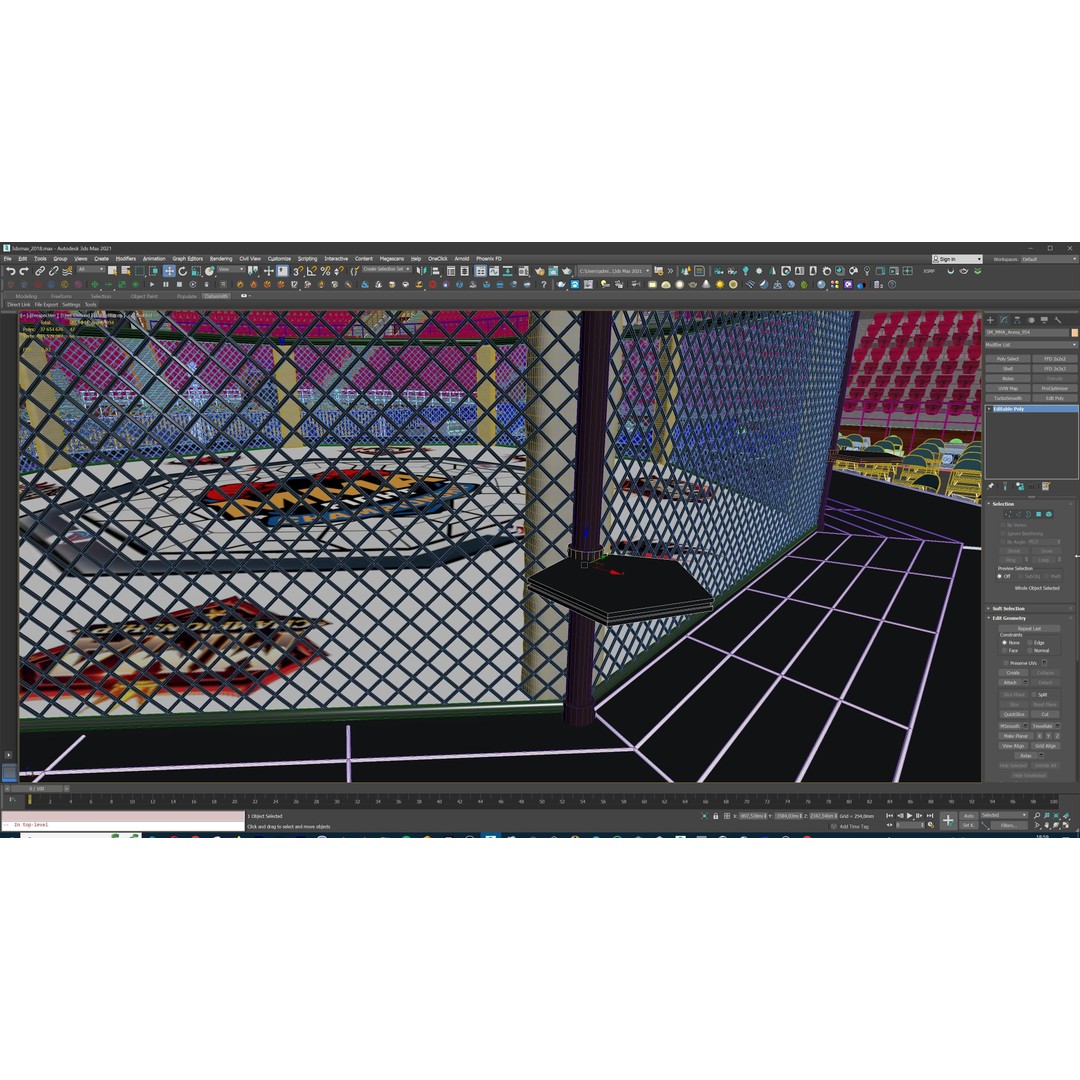Open the Rendering menu
This screenshot has width=1080, height=1080.
(221, 259)
